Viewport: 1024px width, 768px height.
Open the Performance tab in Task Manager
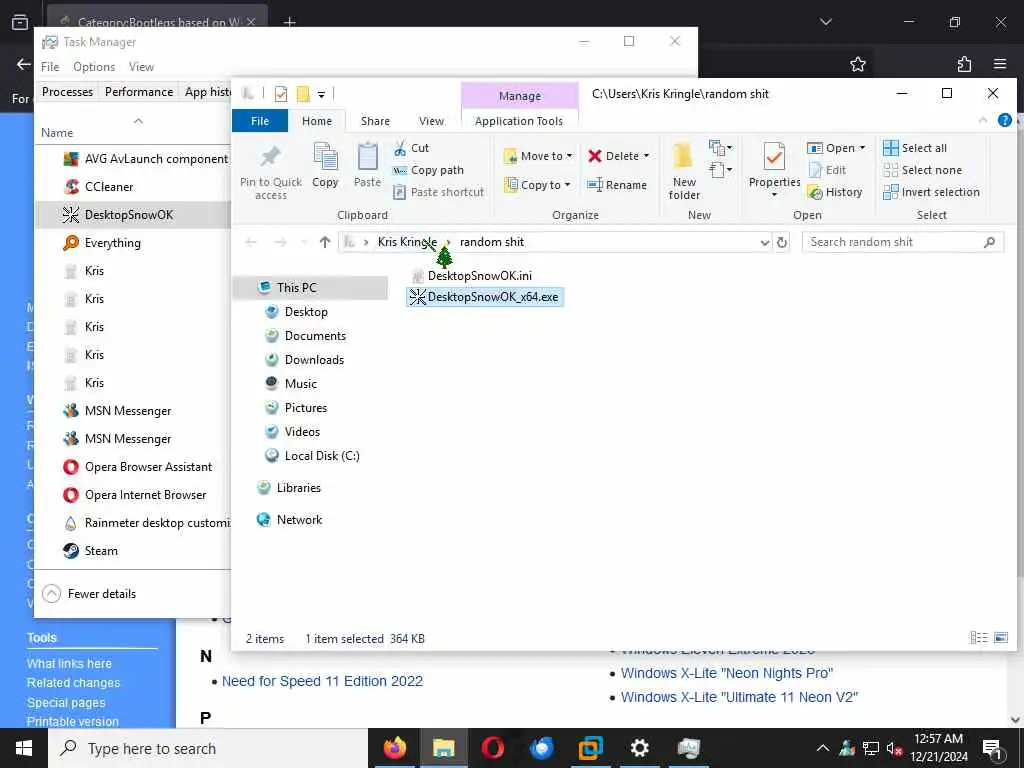pyautogui.click(x=139, y=92)
